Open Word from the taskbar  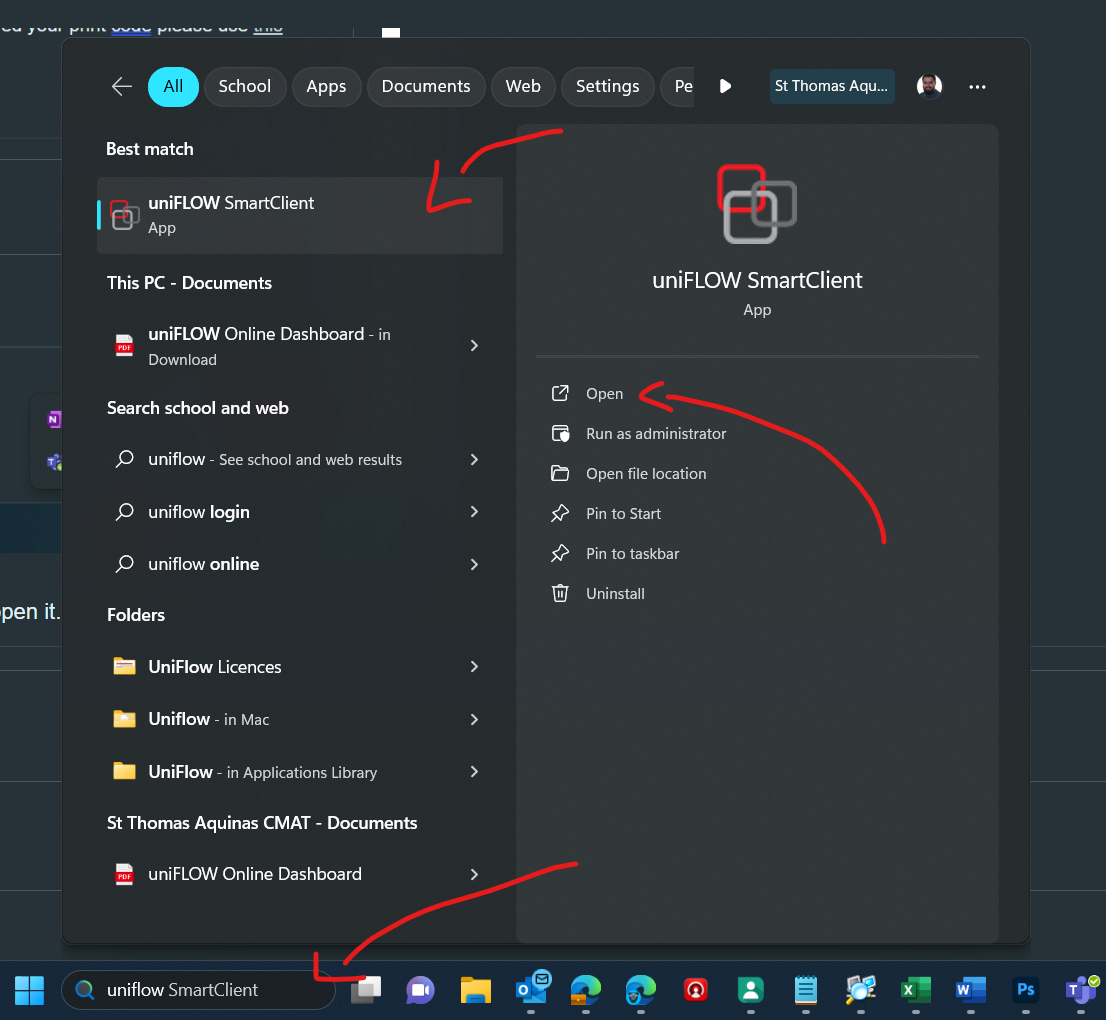click(x=971, y=990)
